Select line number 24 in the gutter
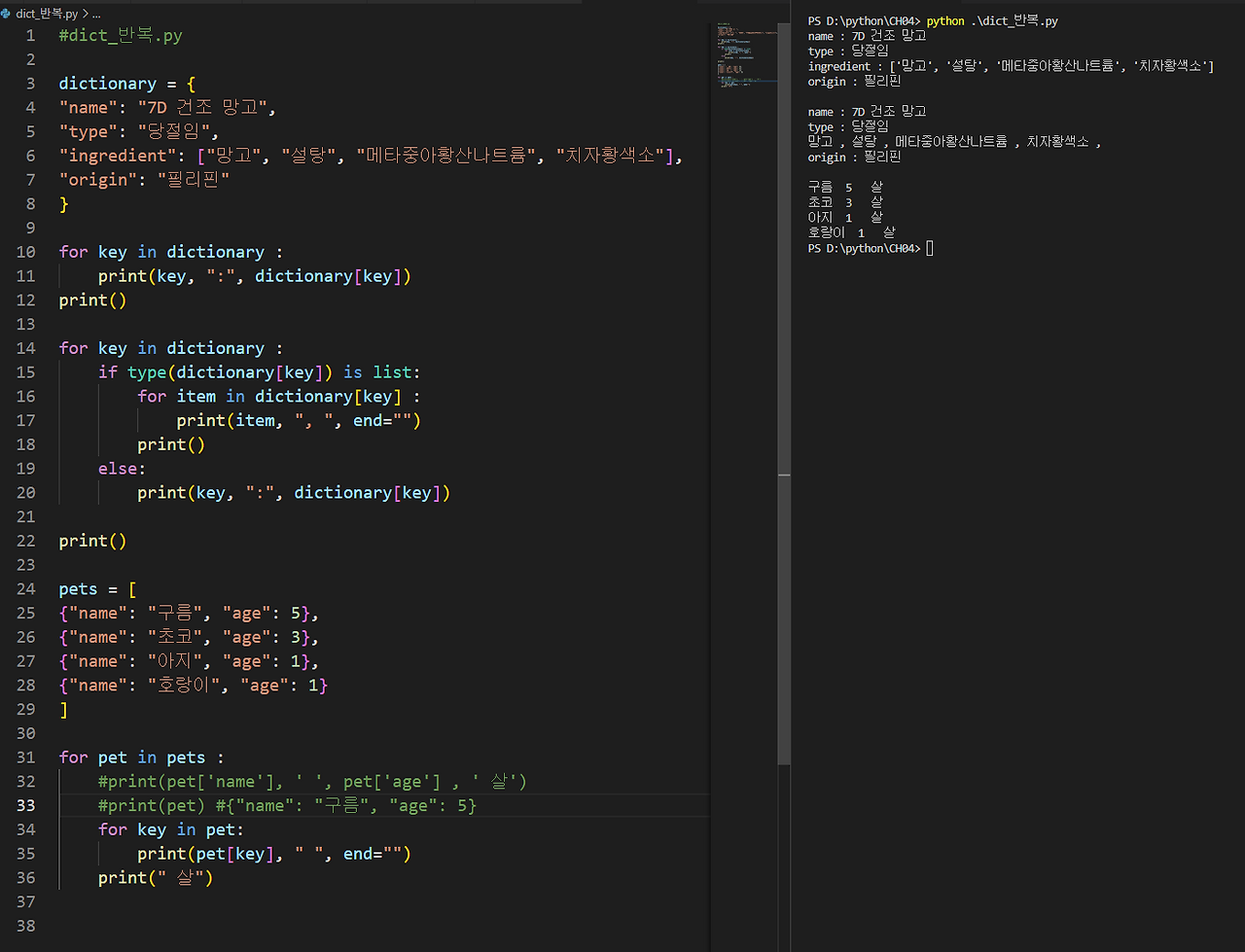The image size is (1245, 952). [25, 588]
